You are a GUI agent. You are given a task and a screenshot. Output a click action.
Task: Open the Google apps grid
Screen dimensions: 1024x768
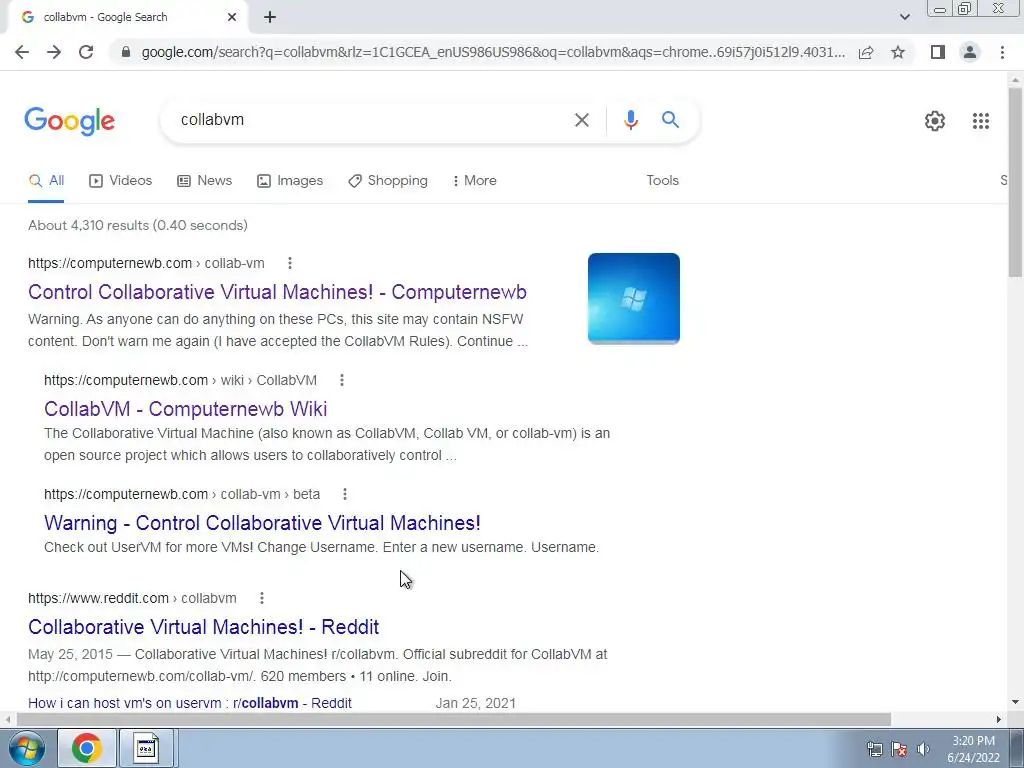(980, 121)
